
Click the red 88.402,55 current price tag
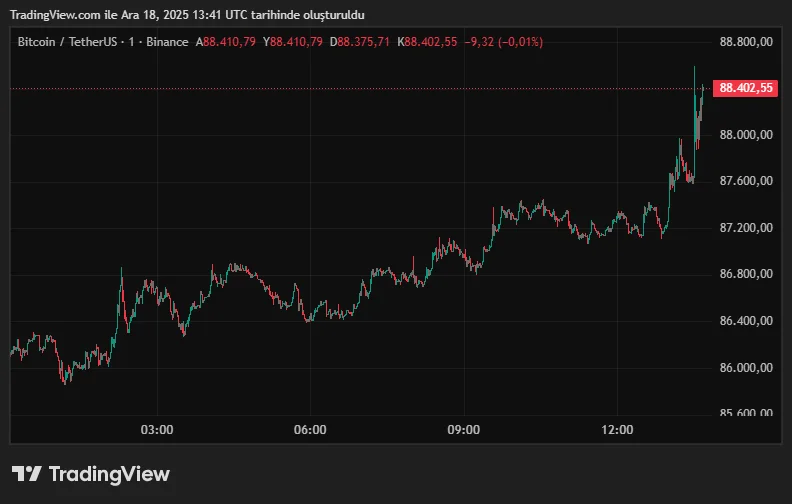(747, 88)
